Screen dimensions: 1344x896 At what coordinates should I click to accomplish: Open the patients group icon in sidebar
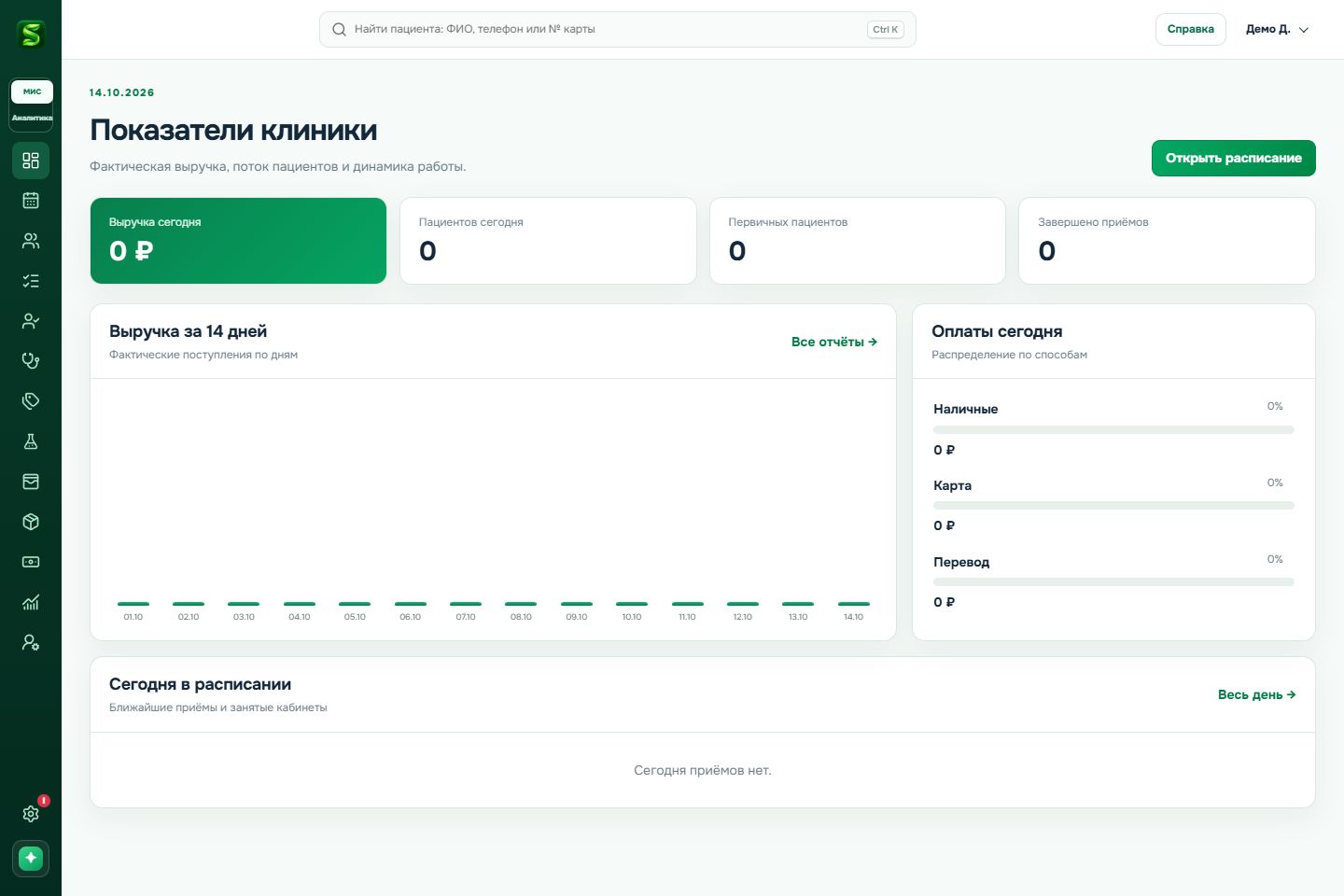coord(31,241)
